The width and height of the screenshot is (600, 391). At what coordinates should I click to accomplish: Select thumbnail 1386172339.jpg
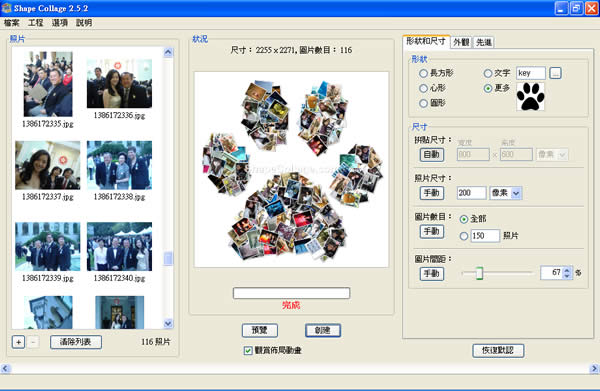point(48,247)
